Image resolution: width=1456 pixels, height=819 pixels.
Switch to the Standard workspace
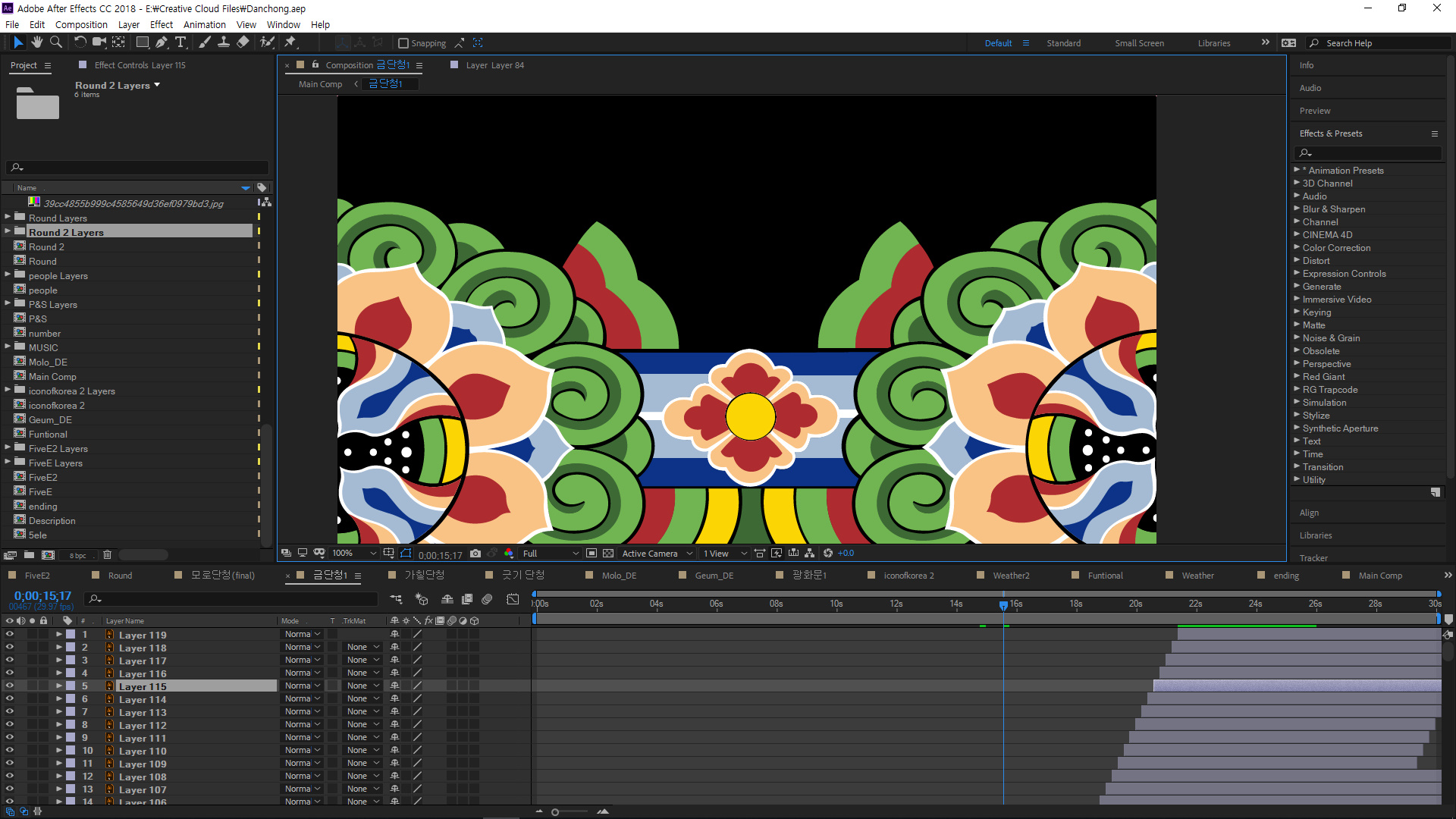[1063, 43]
